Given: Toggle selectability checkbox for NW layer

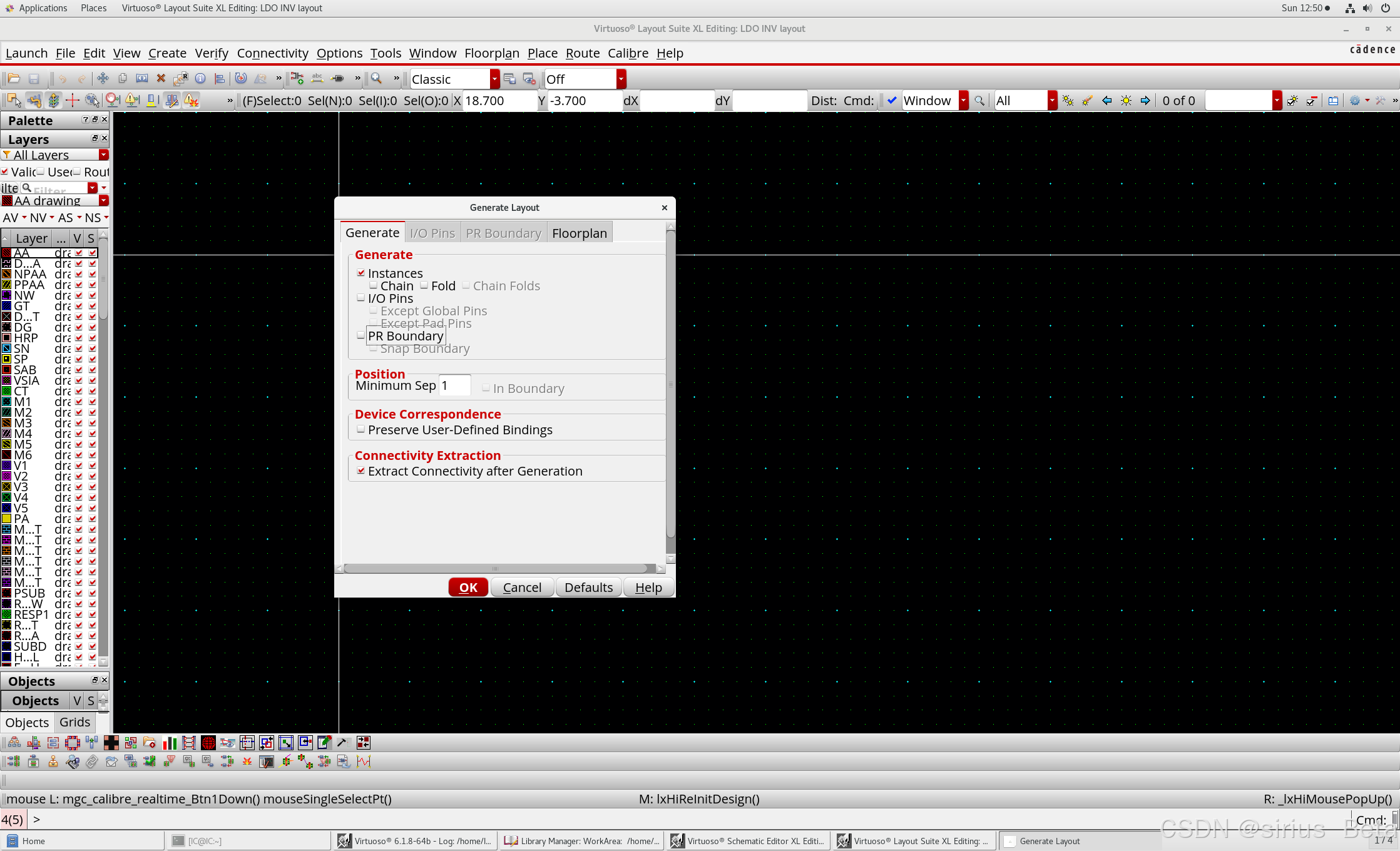Looking at the screenshot, I should (93, 295).
